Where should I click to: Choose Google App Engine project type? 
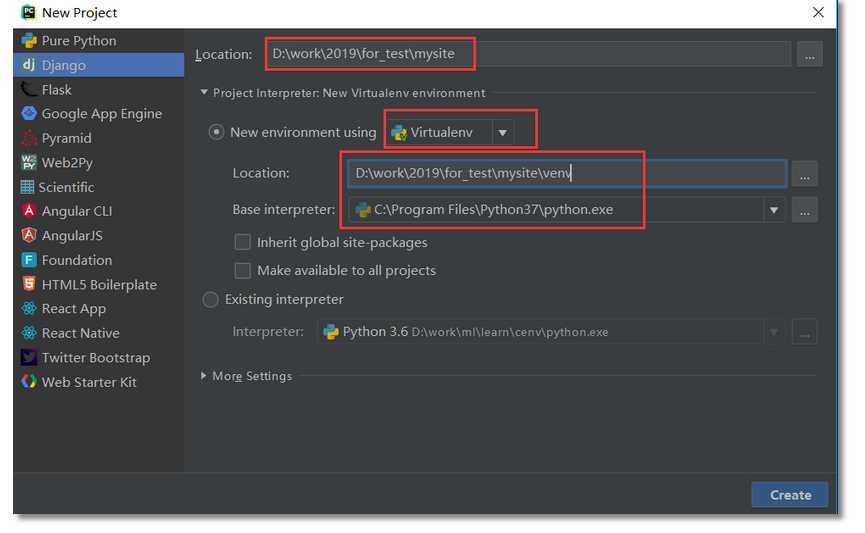(99, 113)
